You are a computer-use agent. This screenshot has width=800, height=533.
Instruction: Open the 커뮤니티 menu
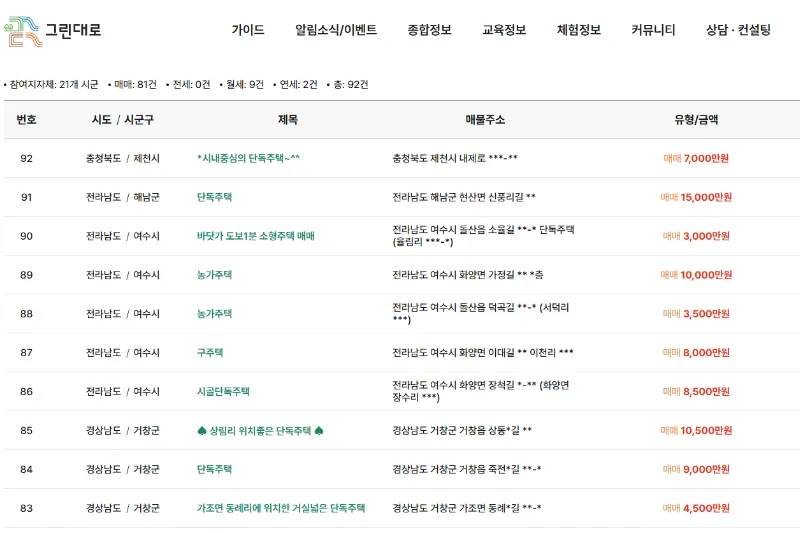click(x=653, y=30)
